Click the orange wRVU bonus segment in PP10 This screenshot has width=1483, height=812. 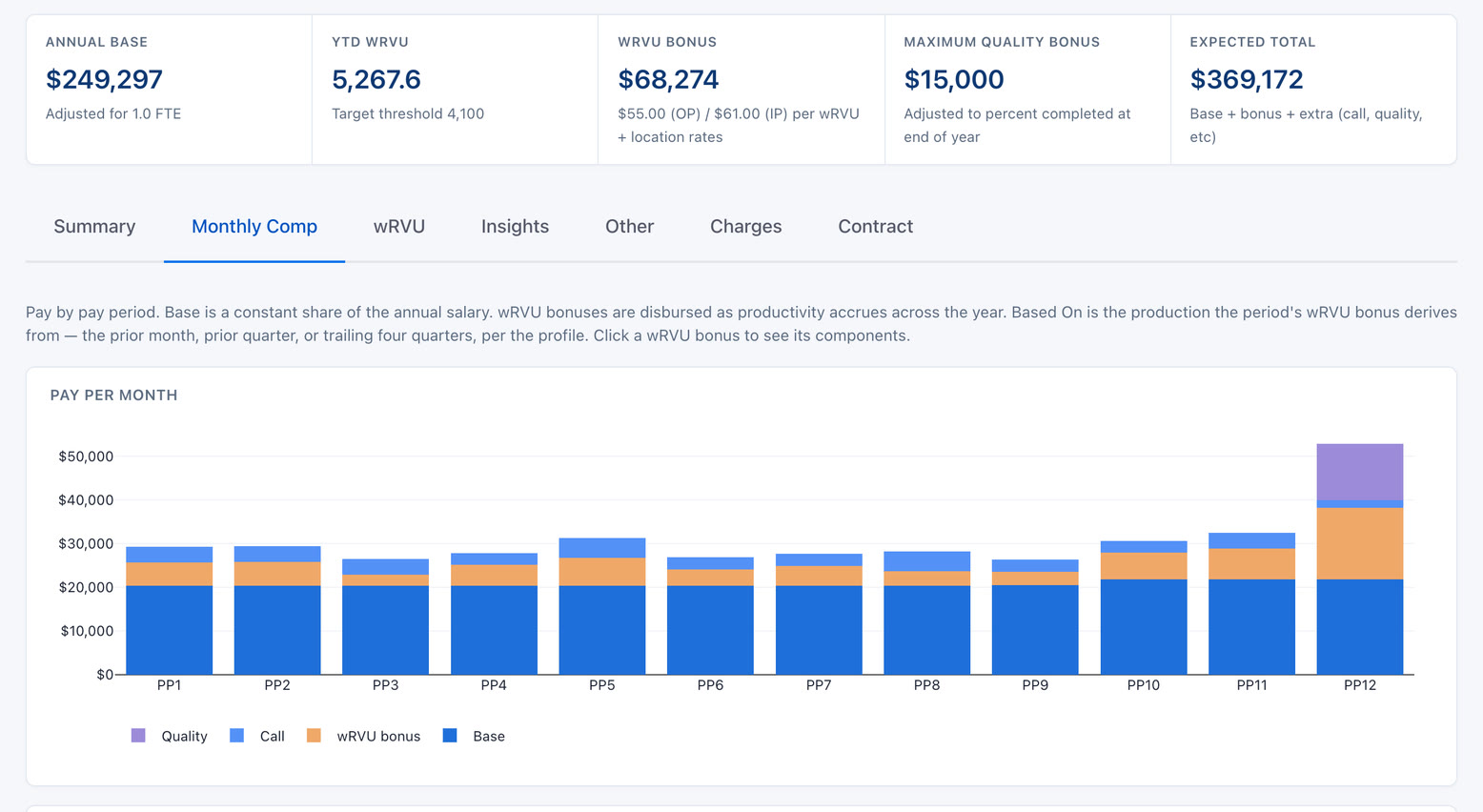click(1144, 566)
